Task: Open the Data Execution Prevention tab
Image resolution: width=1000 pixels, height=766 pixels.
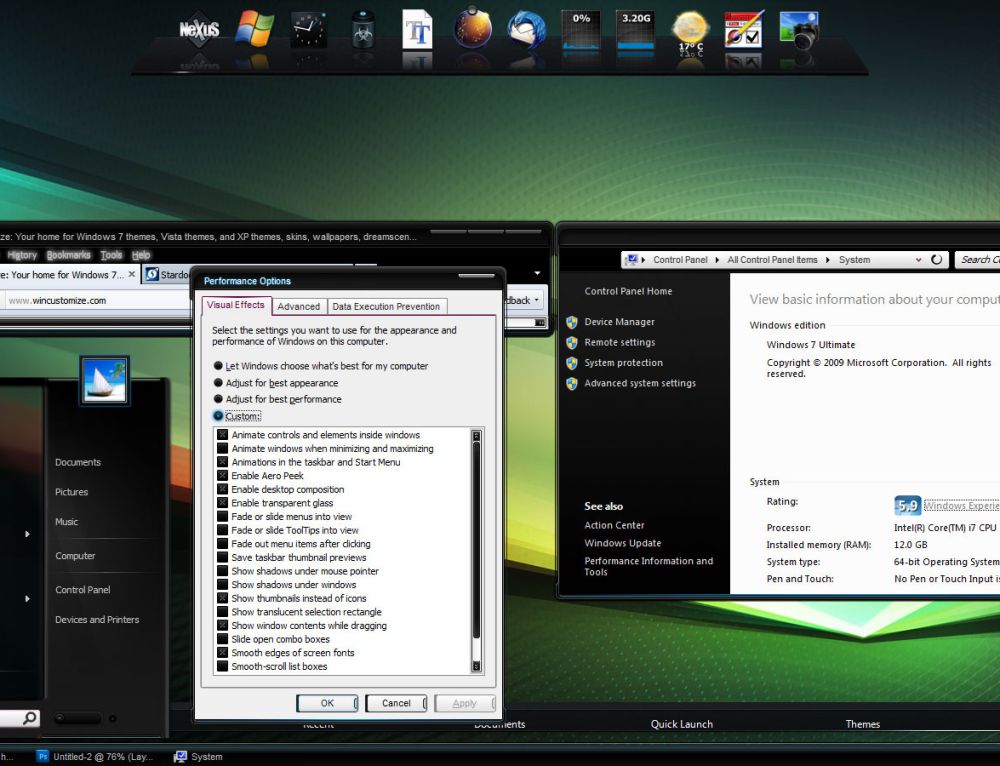Action: tap(386, 307)
